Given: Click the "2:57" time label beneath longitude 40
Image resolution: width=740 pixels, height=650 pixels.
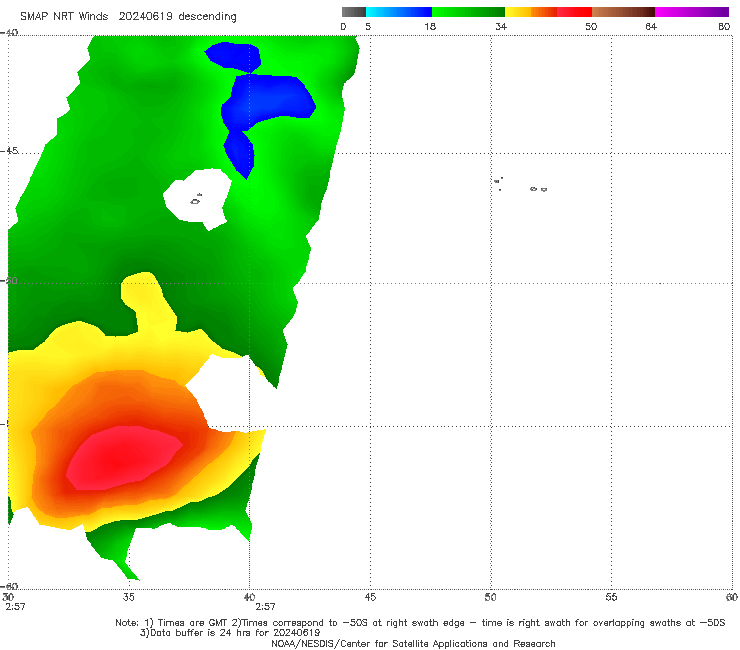Looking at the screenshot, I should tap(265, 607).
